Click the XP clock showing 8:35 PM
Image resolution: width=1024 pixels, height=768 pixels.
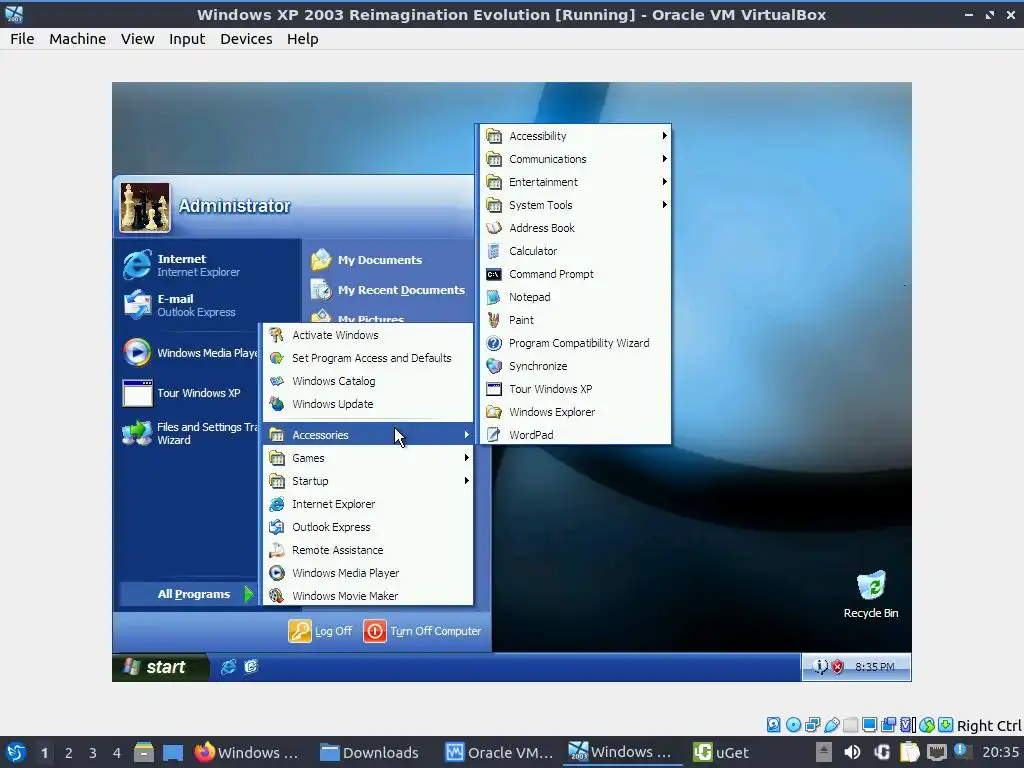tap(874, 667)
